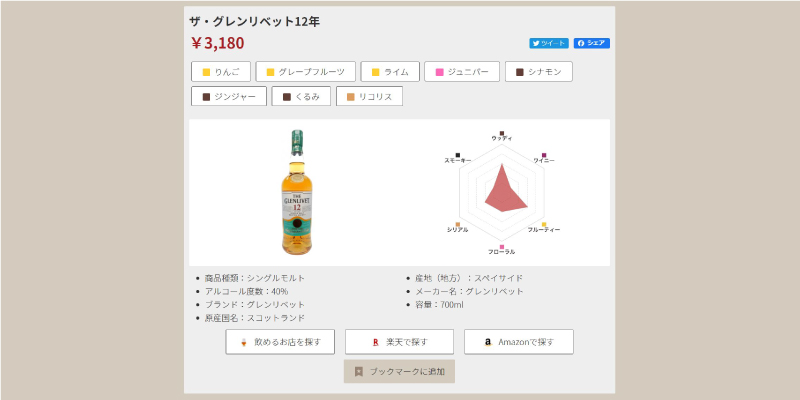Click the pink square on ジュニパー tag
Image resolution: width=800 pixels, height=400 pixels.
tap(437, 72)
